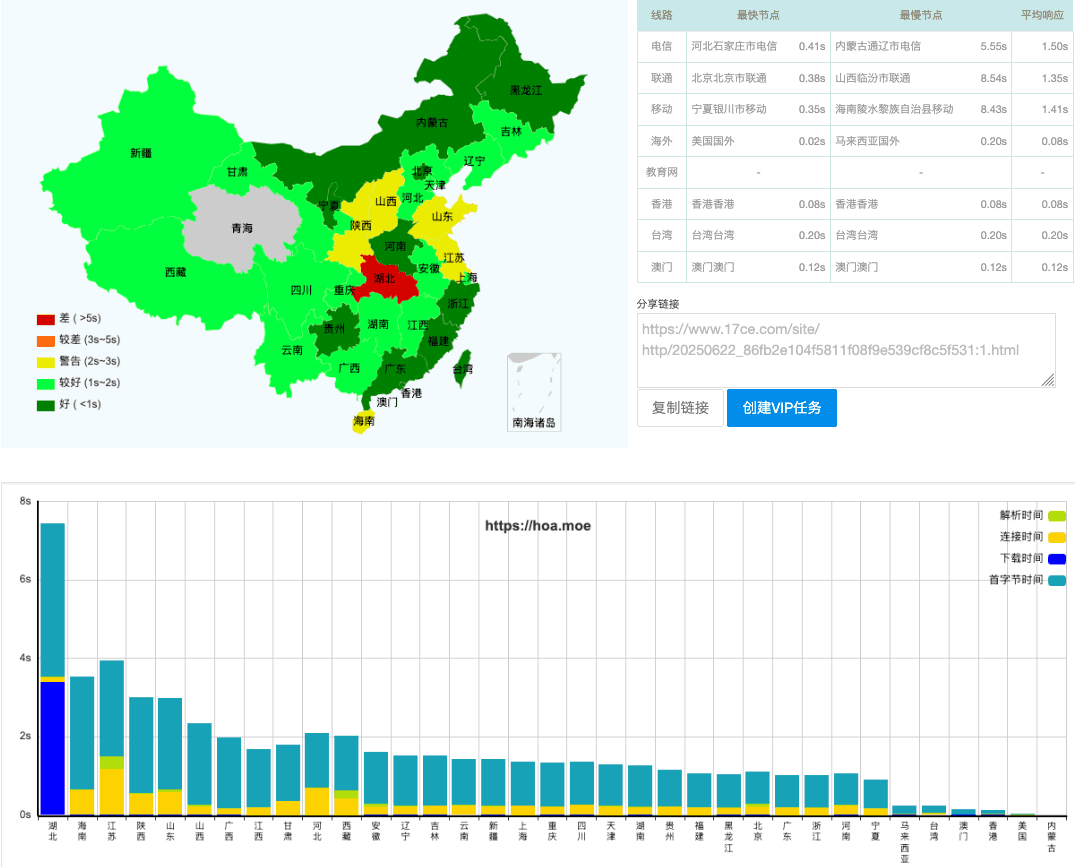Click the 8.54s slowest response value

(x=993, y=78)
